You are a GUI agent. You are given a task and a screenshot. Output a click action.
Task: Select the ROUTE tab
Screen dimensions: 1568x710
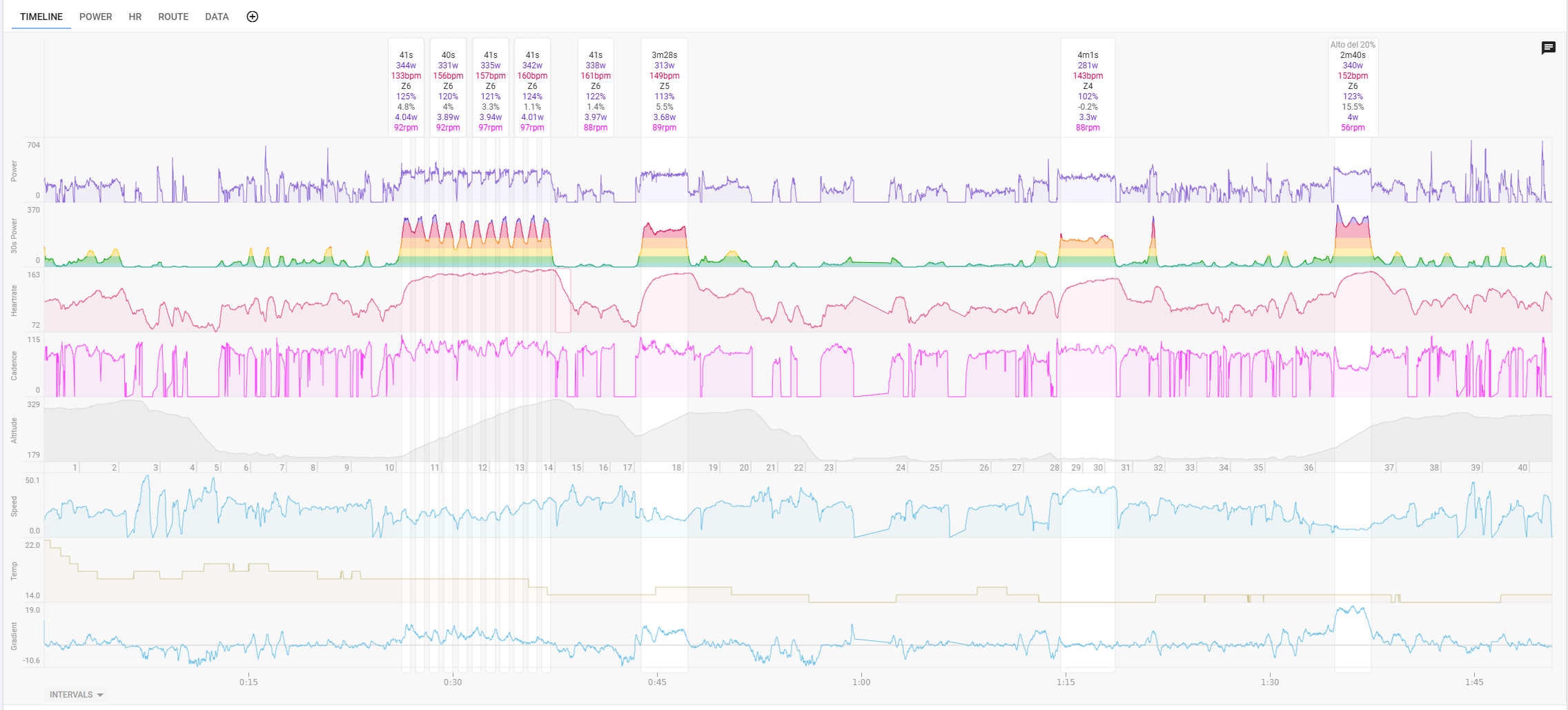click(173, 17)
